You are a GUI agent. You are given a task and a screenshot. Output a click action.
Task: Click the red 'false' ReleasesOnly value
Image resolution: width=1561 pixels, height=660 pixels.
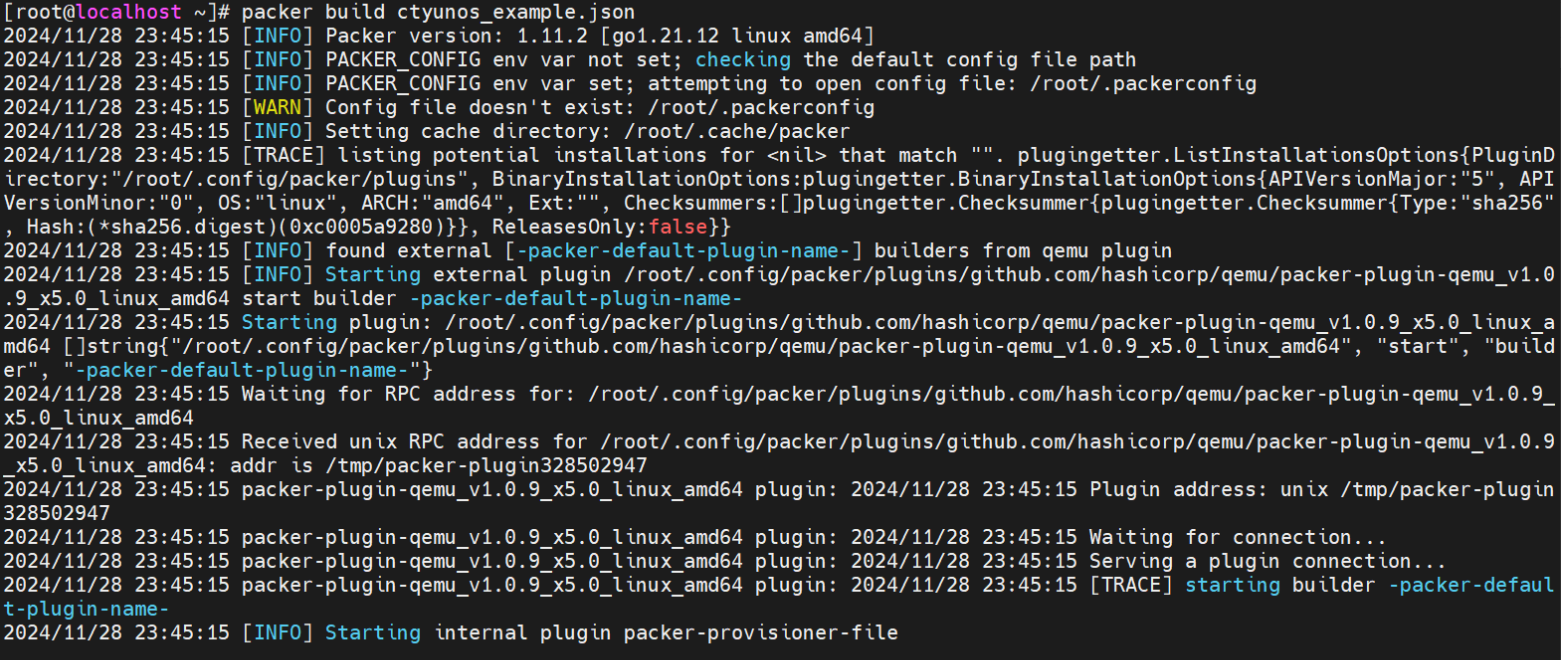683,227
